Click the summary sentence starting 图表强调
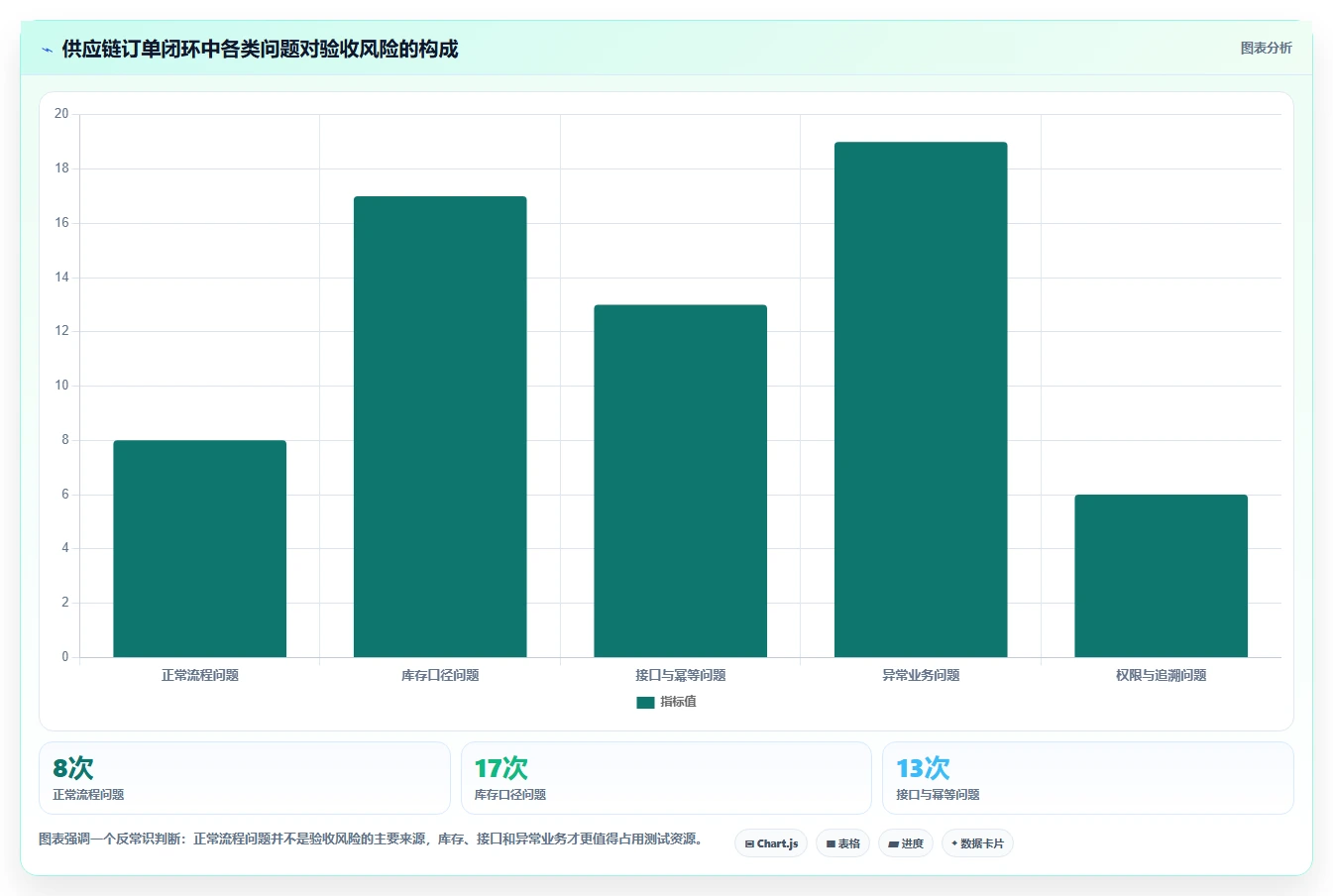 pos(374,839)
